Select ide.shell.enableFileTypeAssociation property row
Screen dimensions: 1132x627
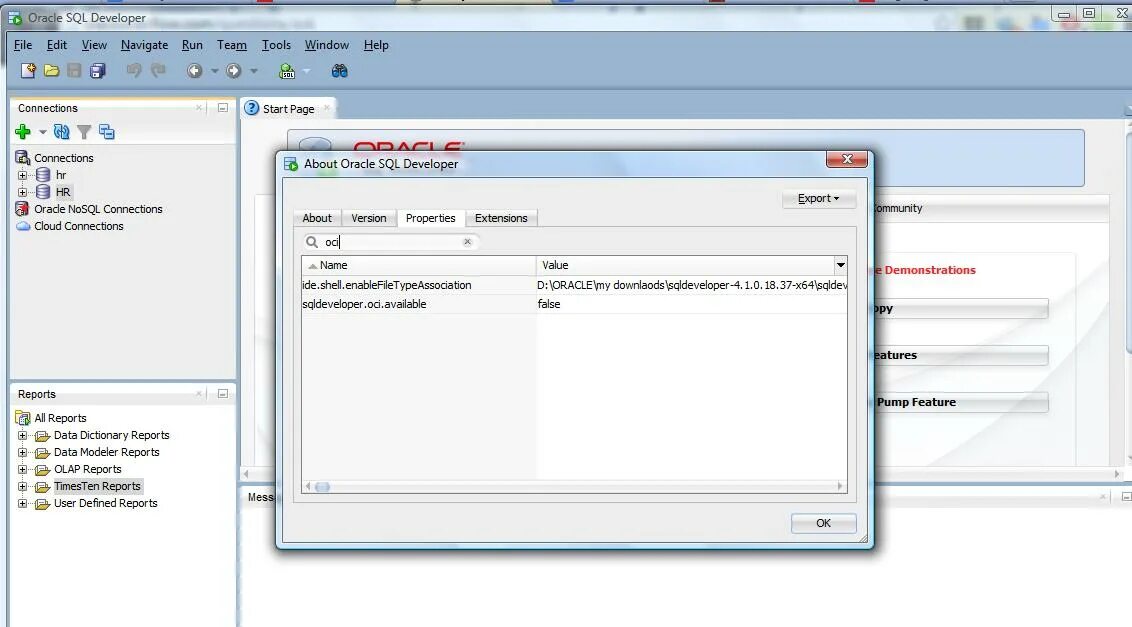tap(574, 285)
